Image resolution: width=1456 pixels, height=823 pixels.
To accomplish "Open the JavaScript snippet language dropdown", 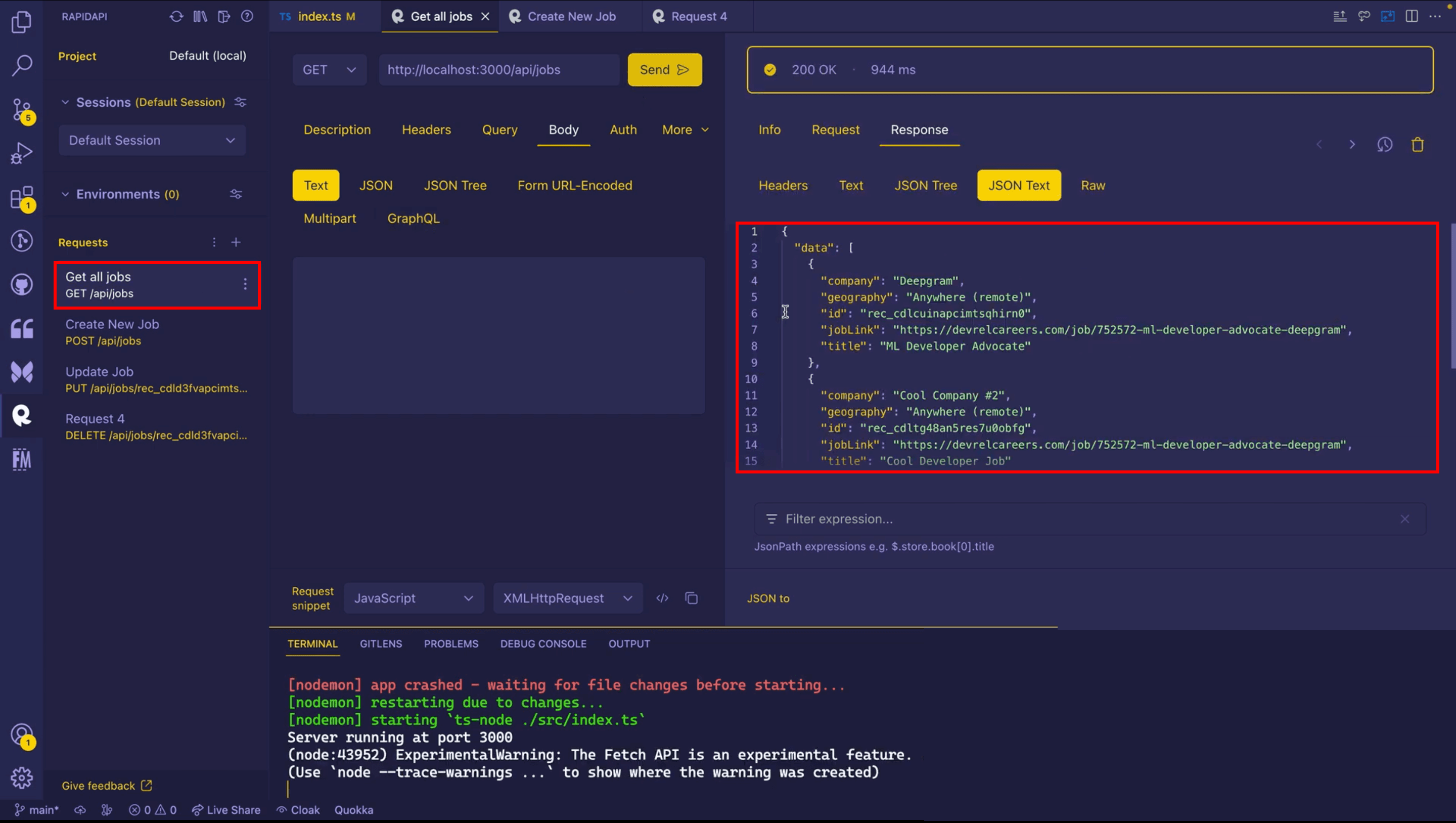I will click(x=414, y=598).
